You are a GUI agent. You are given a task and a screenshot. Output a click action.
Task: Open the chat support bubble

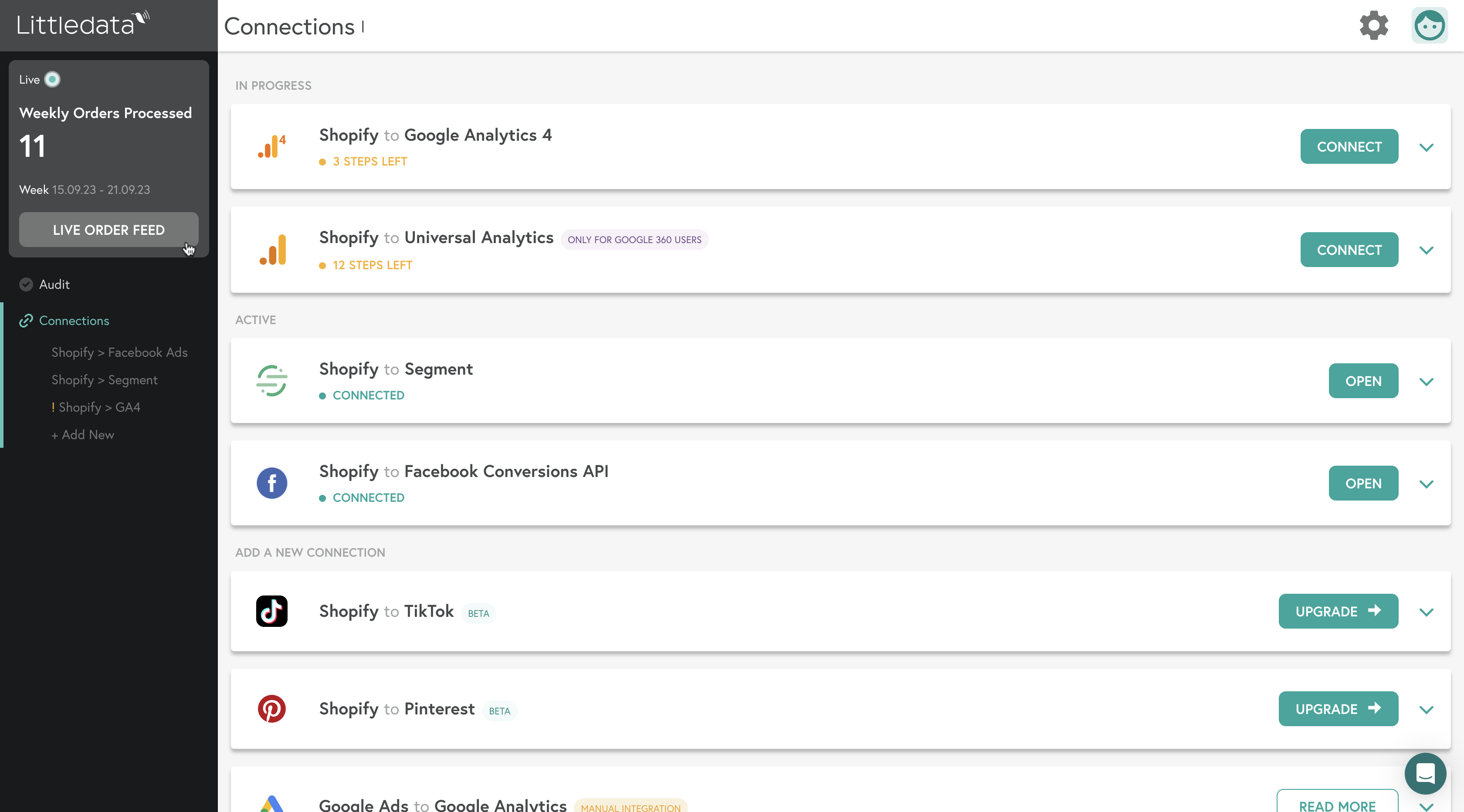(x=1425, y=773)
